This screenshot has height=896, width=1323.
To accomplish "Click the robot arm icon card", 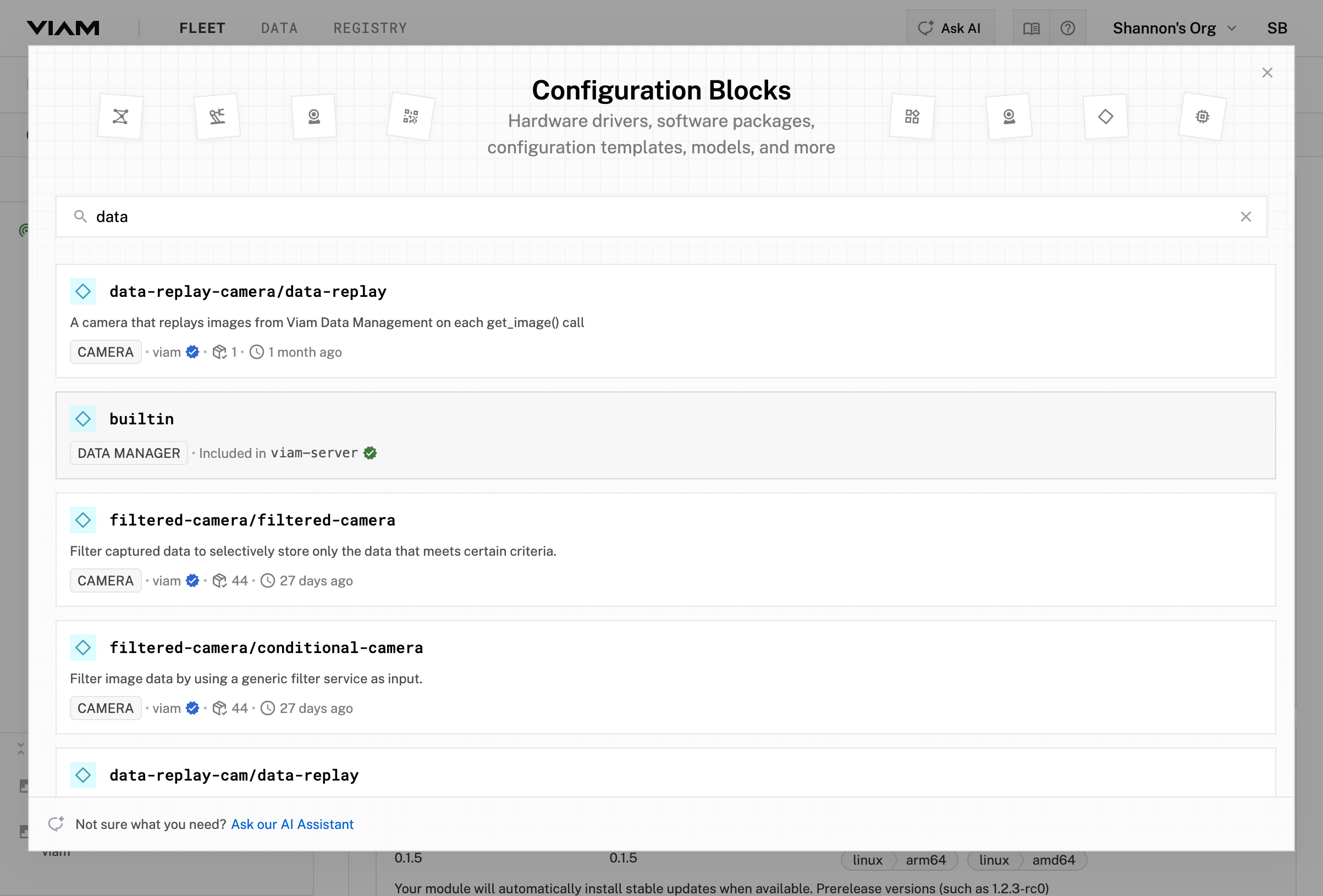I will point(217,116).
